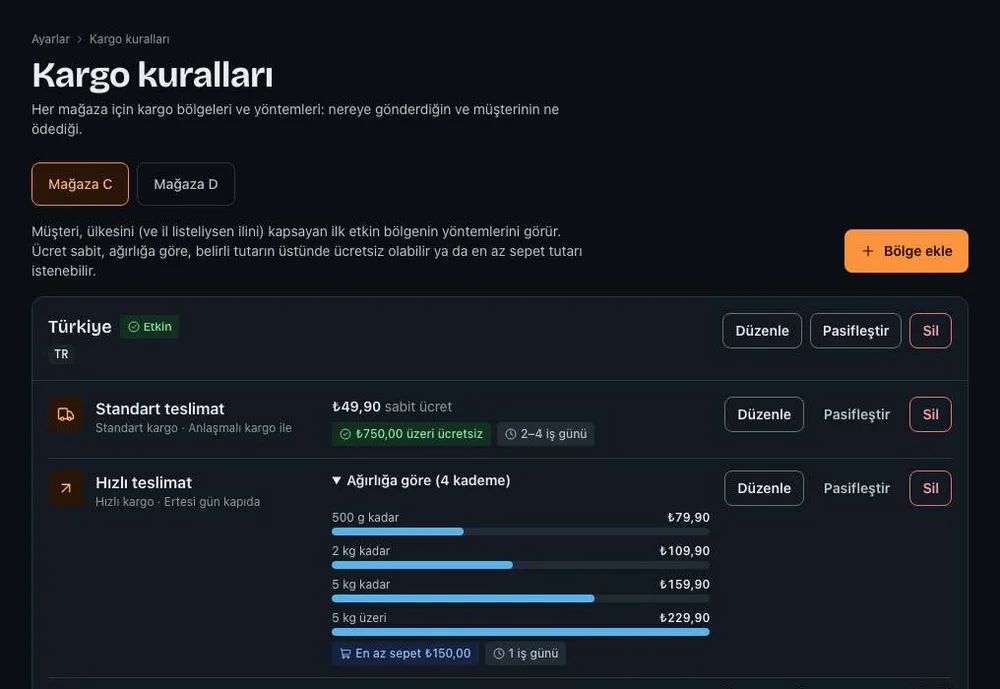Click the ₺79,90 price value
Viewport: 1000px width, 689px height.
coord(688,517)
